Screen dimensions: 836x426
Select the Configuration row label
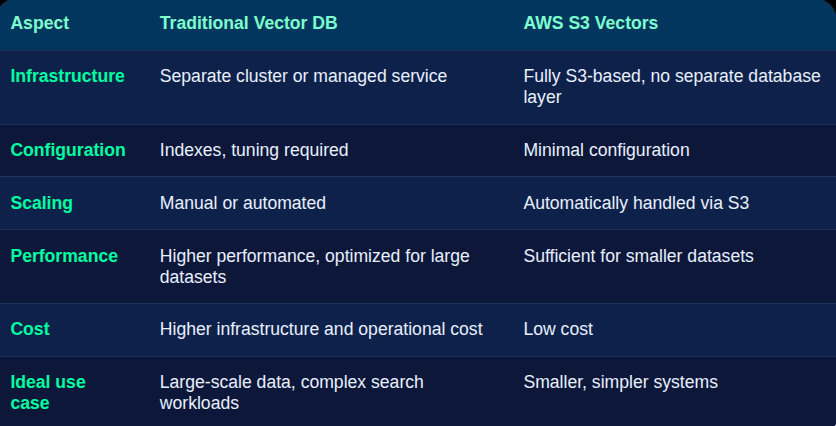click(x=68, y=150)
